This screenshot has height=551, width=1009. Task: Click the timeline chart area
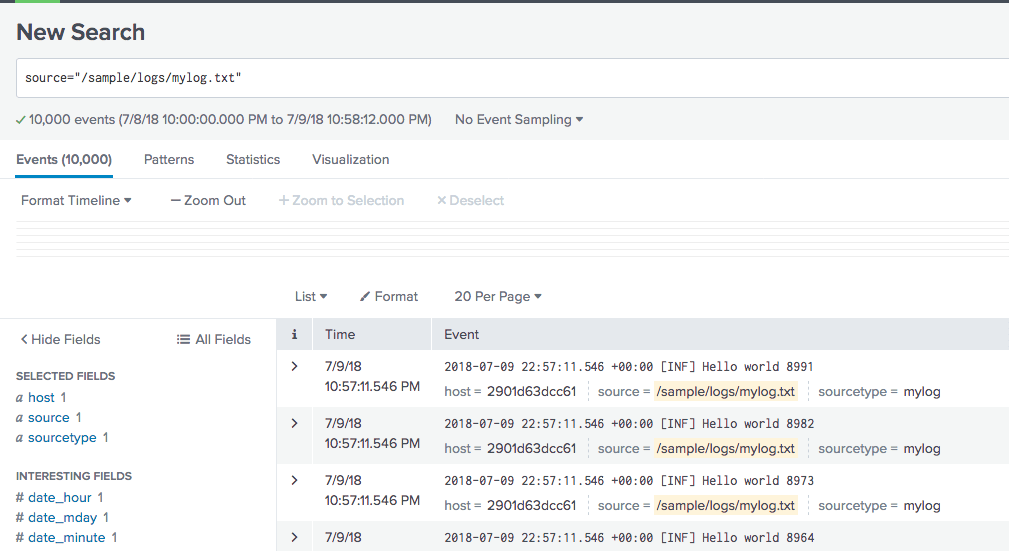click(x=512, y=239)
